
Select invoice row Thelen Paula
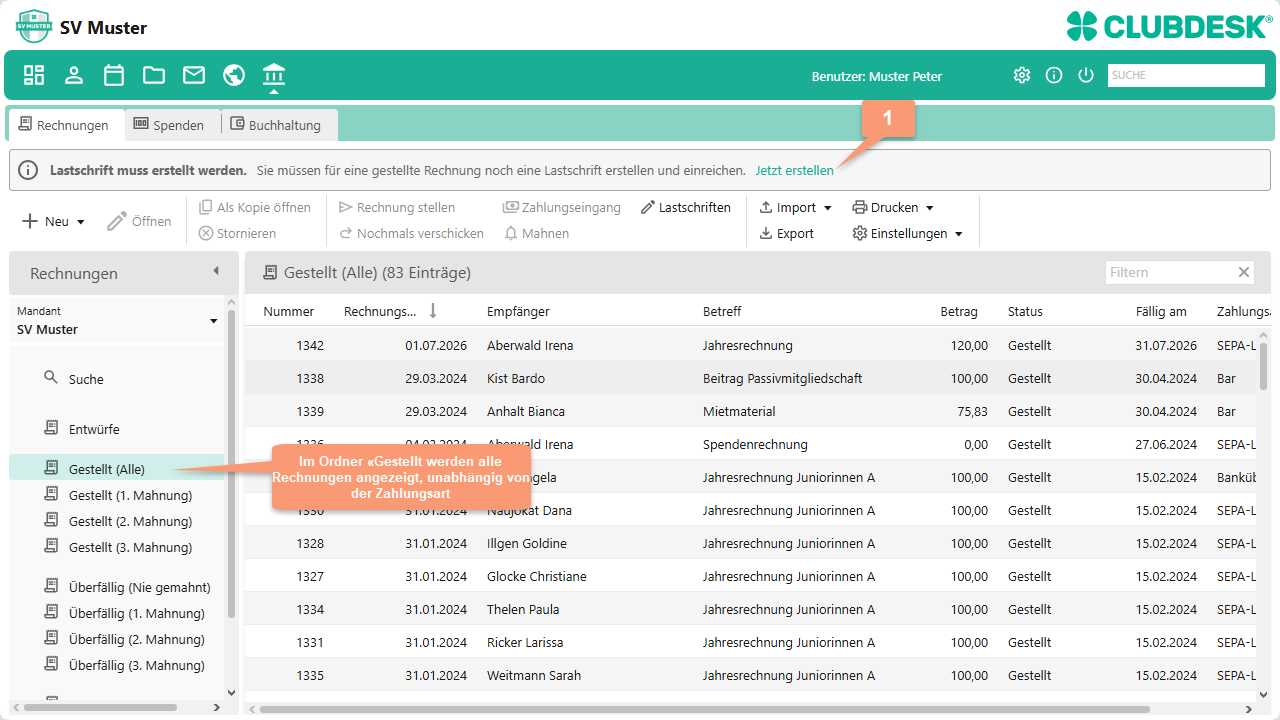tap(751, 609)
